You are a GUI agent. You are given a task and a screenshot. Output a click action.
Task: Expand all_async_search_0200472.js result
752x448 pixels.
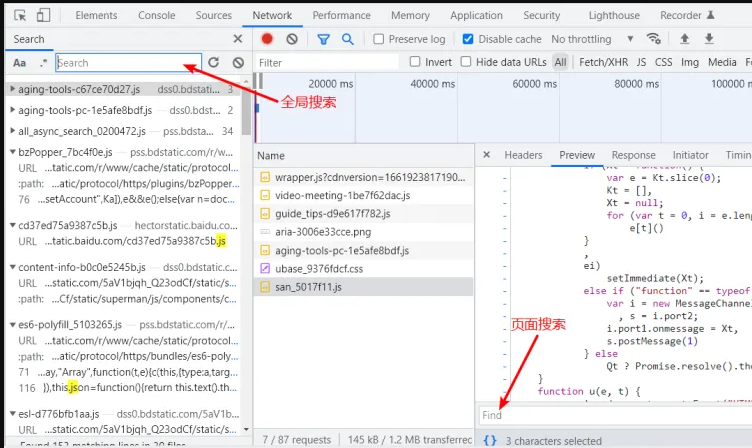(x=12, y=130)
